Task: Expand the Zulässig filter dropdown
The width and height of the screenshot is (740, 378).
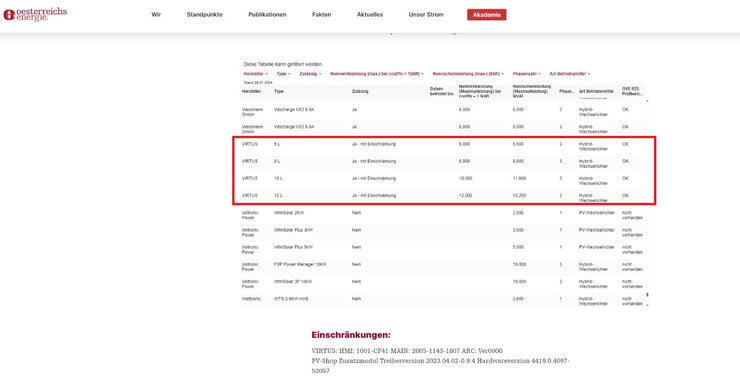Action: coord(311,74)
